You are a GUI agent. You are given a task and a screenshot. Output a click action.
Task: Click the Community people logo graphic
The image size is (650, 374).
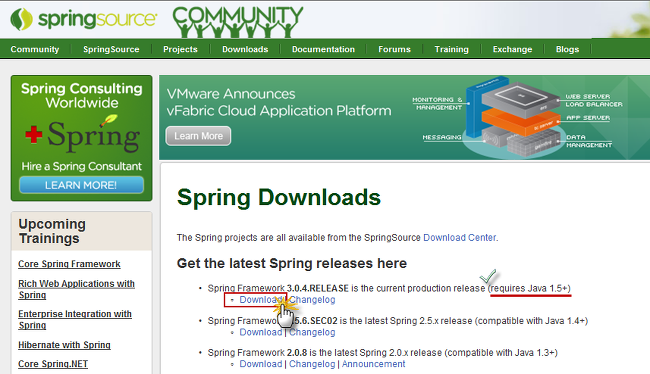pos(238,22)
